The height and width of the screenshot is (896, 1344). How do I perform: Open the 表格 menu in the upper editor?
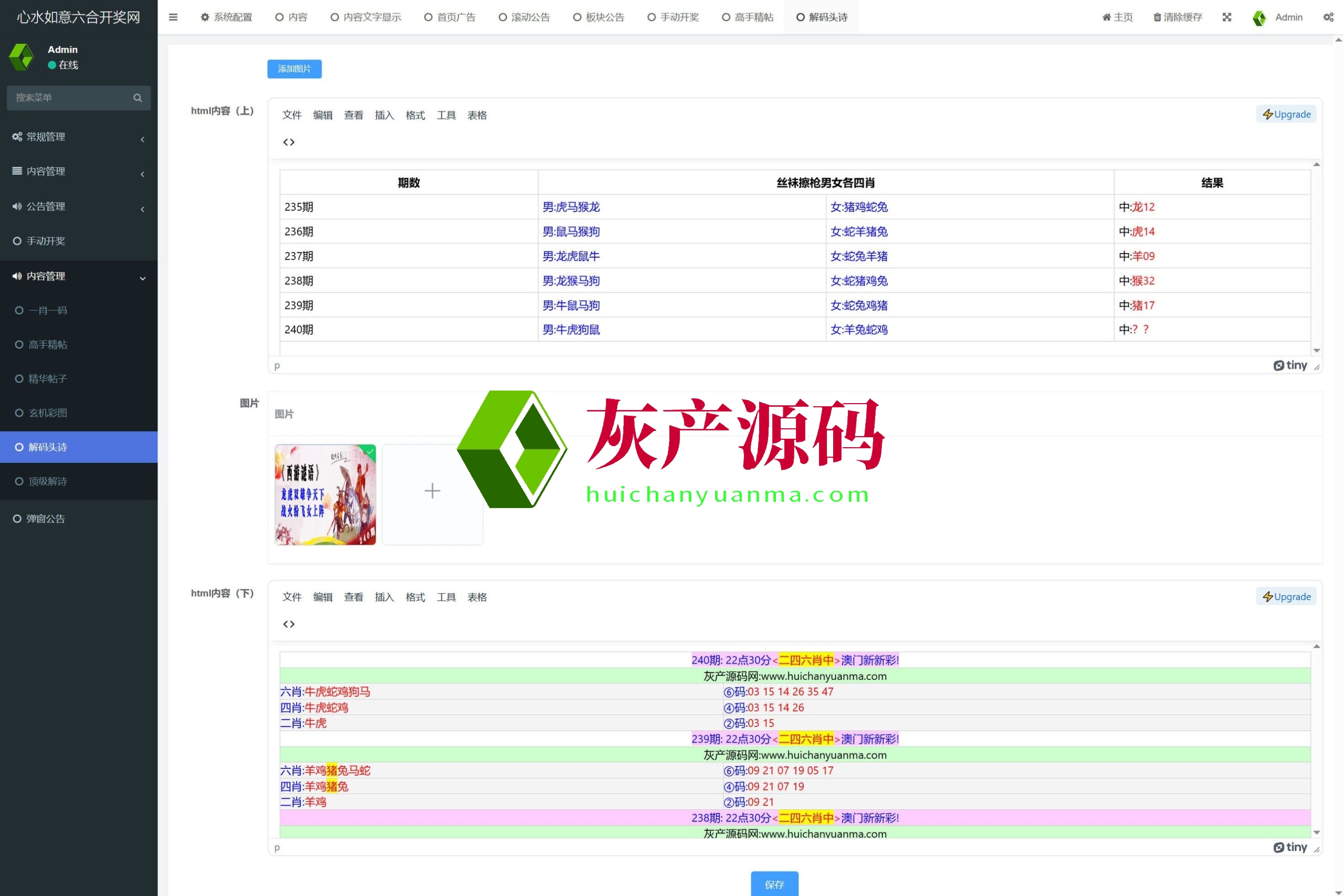tap(477, 115)
